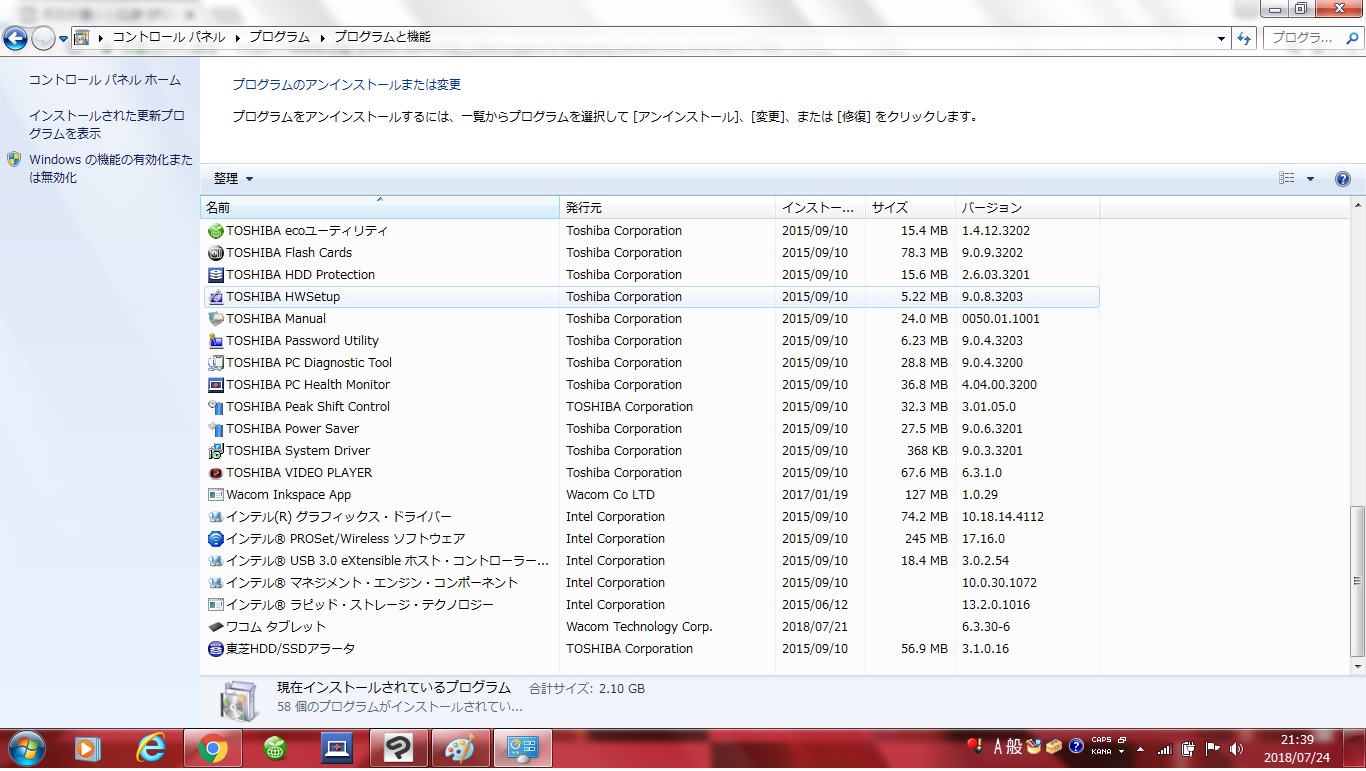Sort by the インストール日 column header
This screenshot has width=1366, height=771.
pyautogui.click(x=821, y=208)
